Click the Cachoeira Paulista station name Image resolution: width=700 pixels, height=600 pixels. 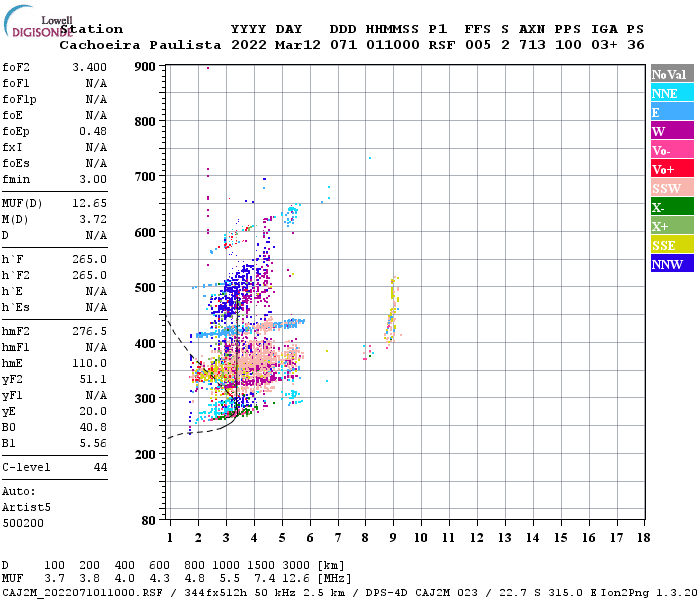click(140, 45)
